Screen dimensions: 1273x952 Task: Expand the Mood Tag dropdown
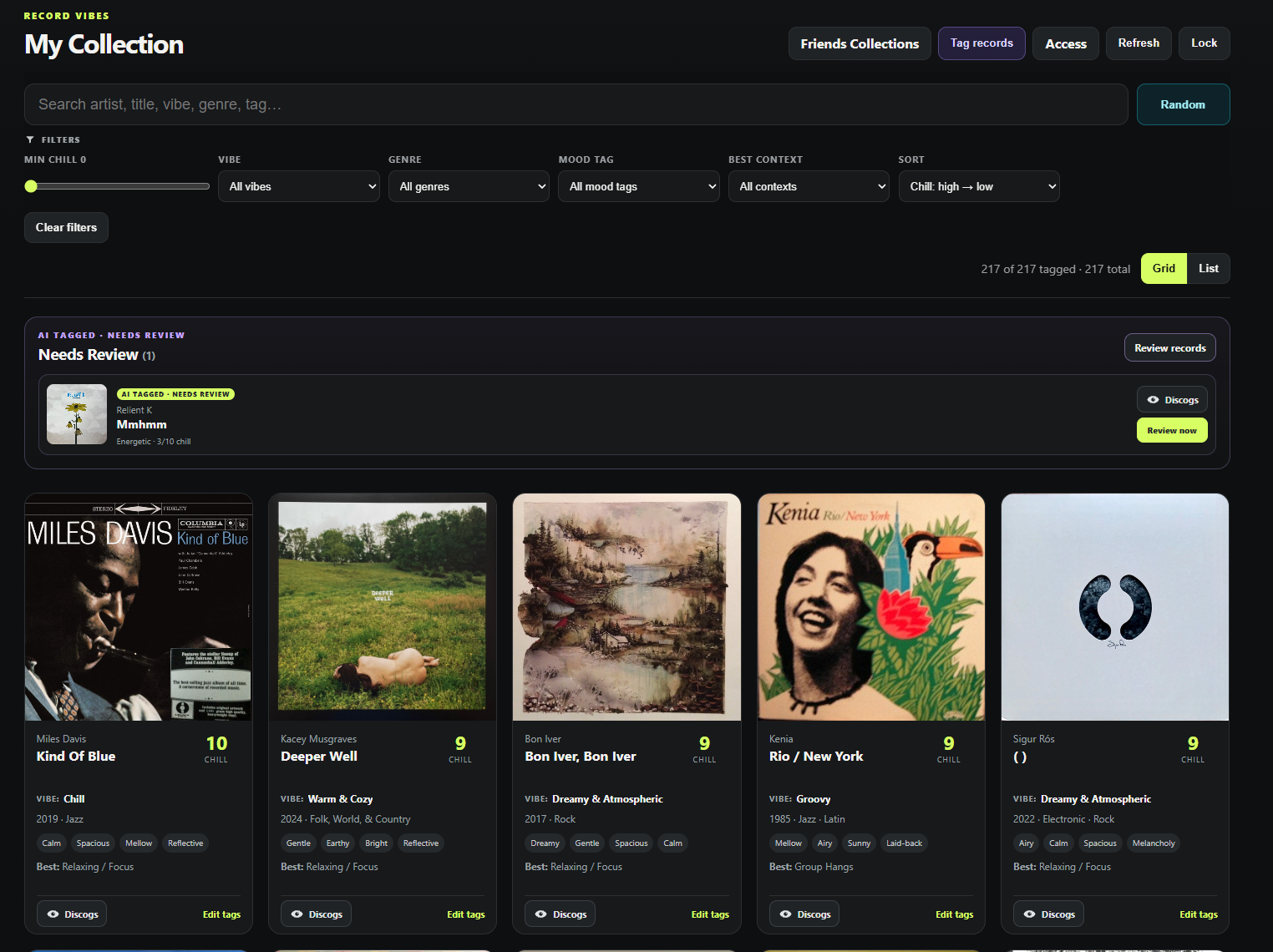click(x=639, y=186)
